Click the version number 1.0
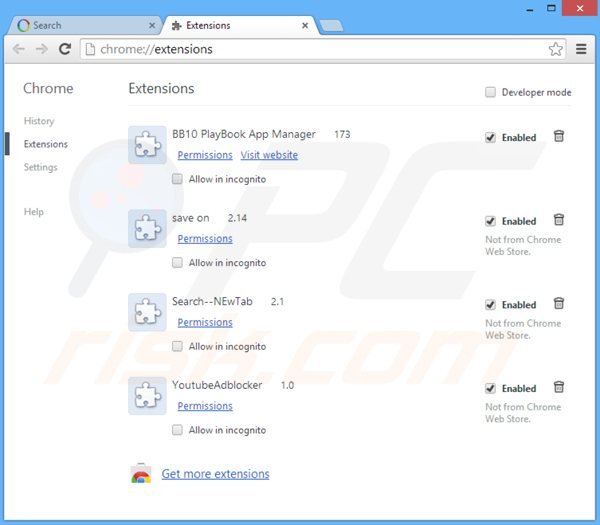Image resolution: width=600 pixels, height=525 pixels. 287,385
